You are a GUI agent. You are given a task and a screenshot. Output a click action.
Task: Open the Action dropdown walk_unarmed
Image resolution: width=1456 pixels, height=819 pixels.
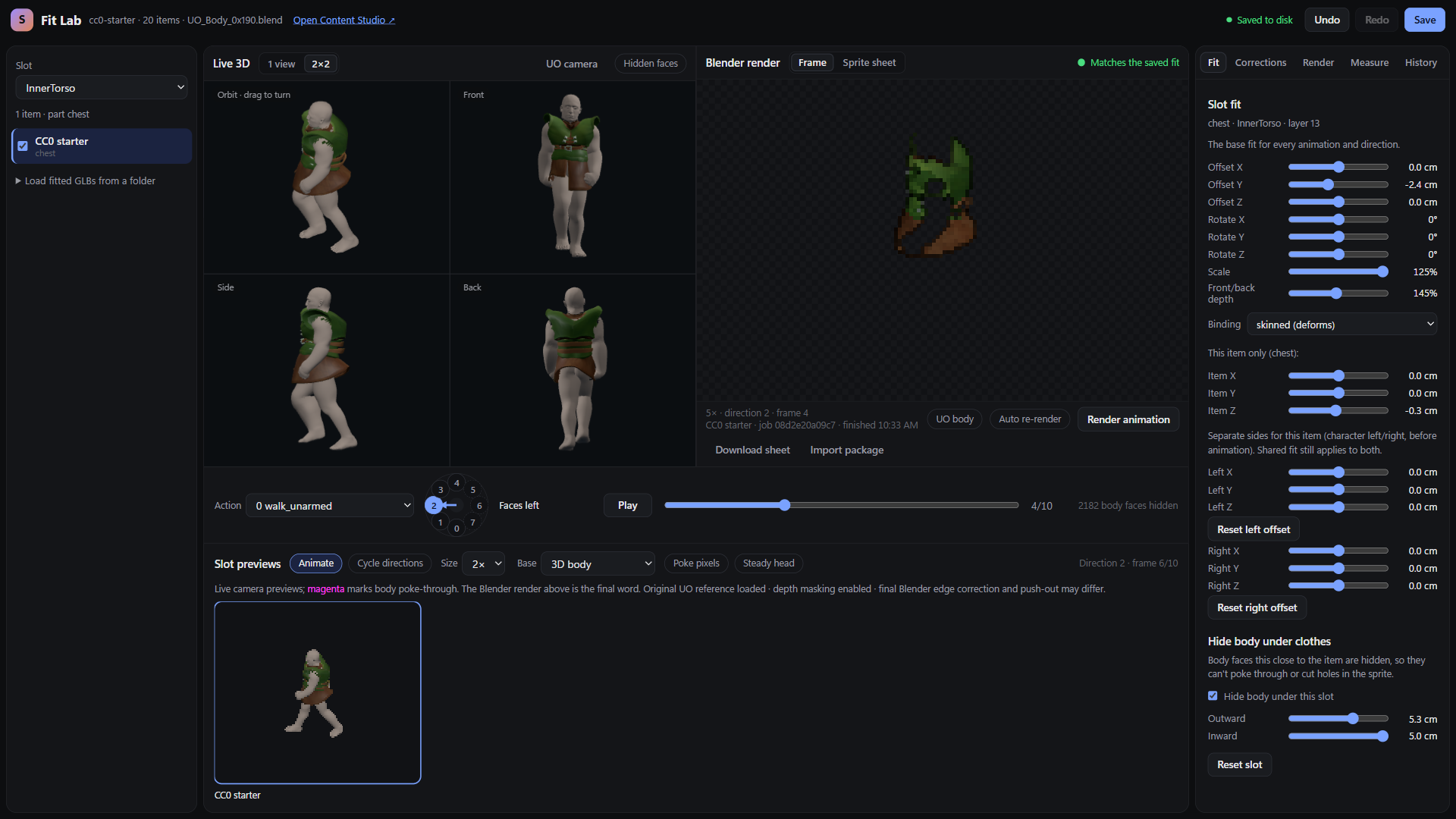pyautogui.click(x=330, y=506)
